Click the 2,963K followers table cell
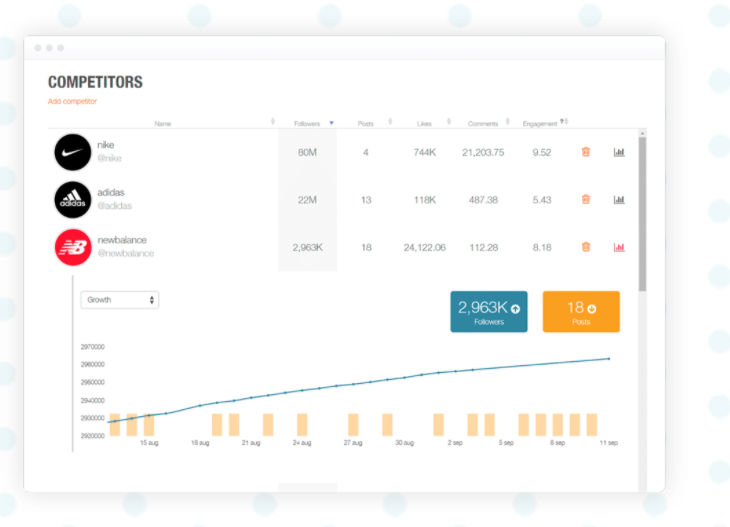This screenshot has width=730, height=527. click(x=307, y=247)
